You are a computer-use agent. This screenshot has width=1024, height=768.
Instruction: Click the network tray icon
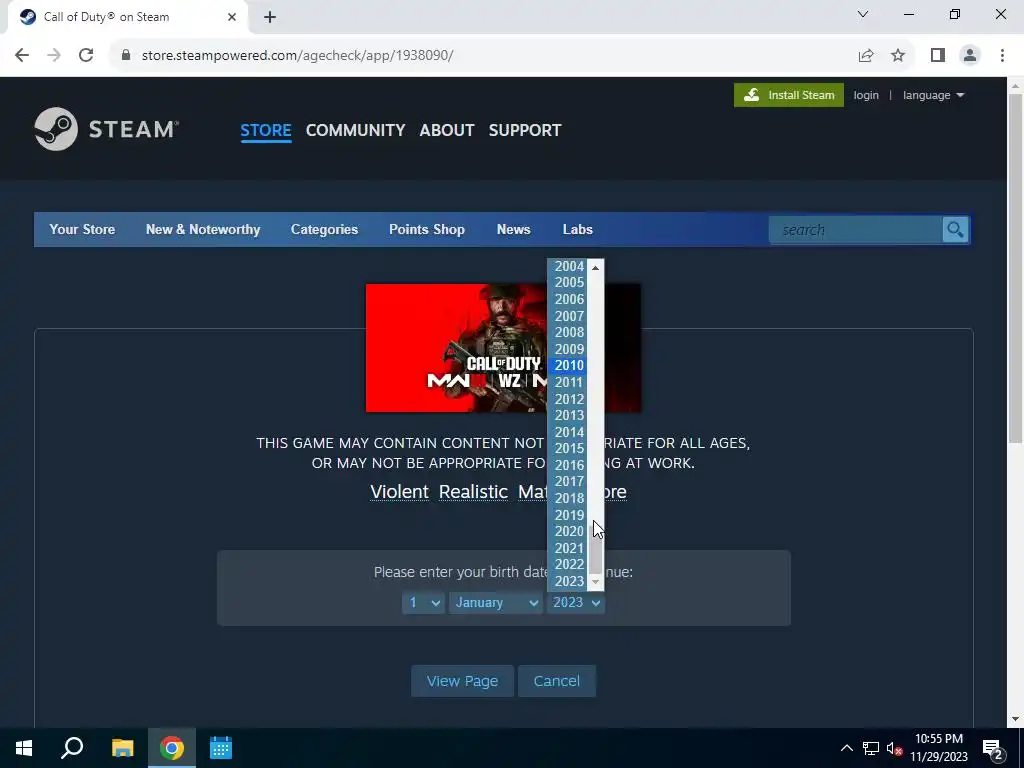pos(871,748)
